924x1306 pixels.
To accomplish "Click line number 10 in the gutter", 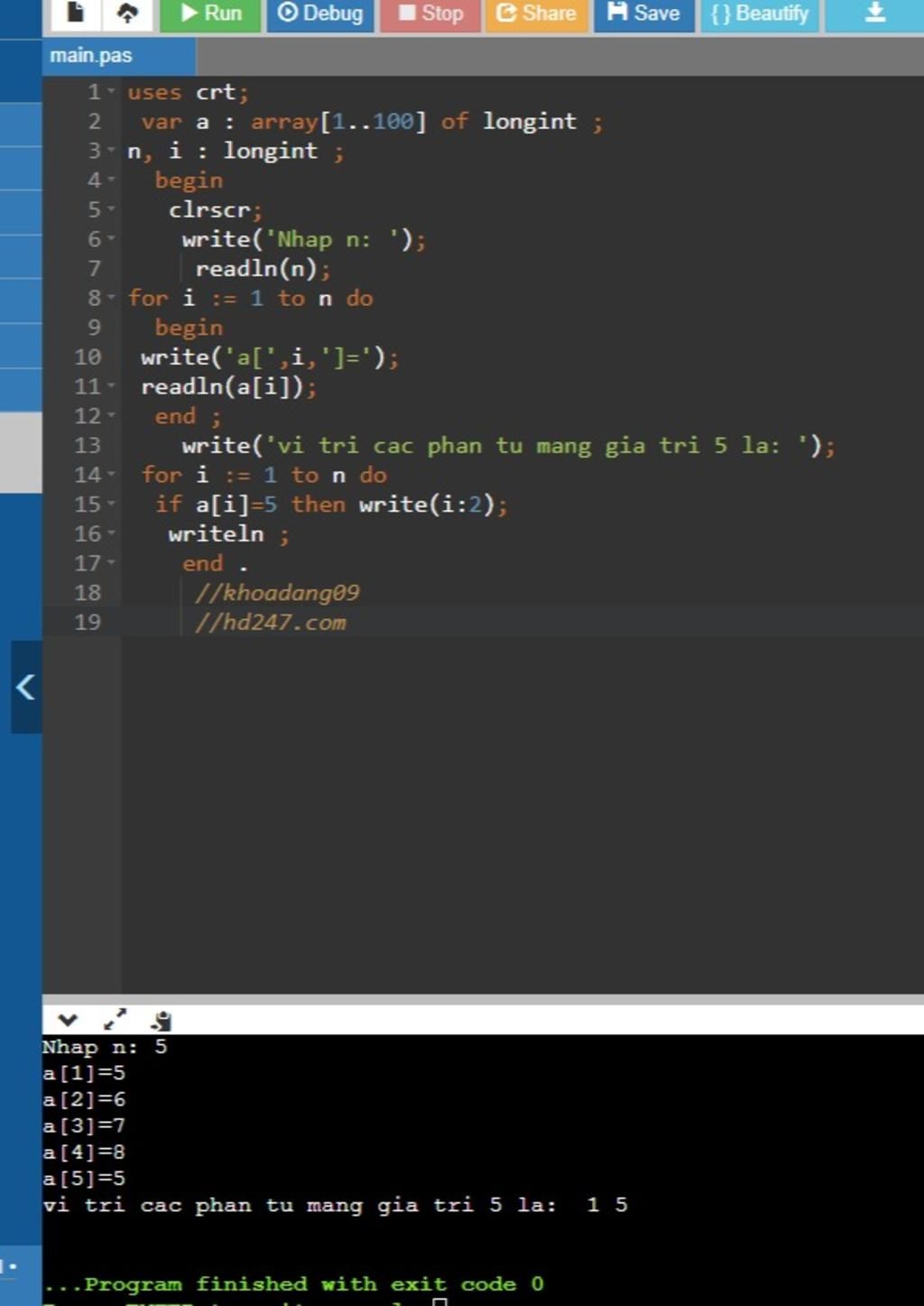I will click(x=88, y=357).
